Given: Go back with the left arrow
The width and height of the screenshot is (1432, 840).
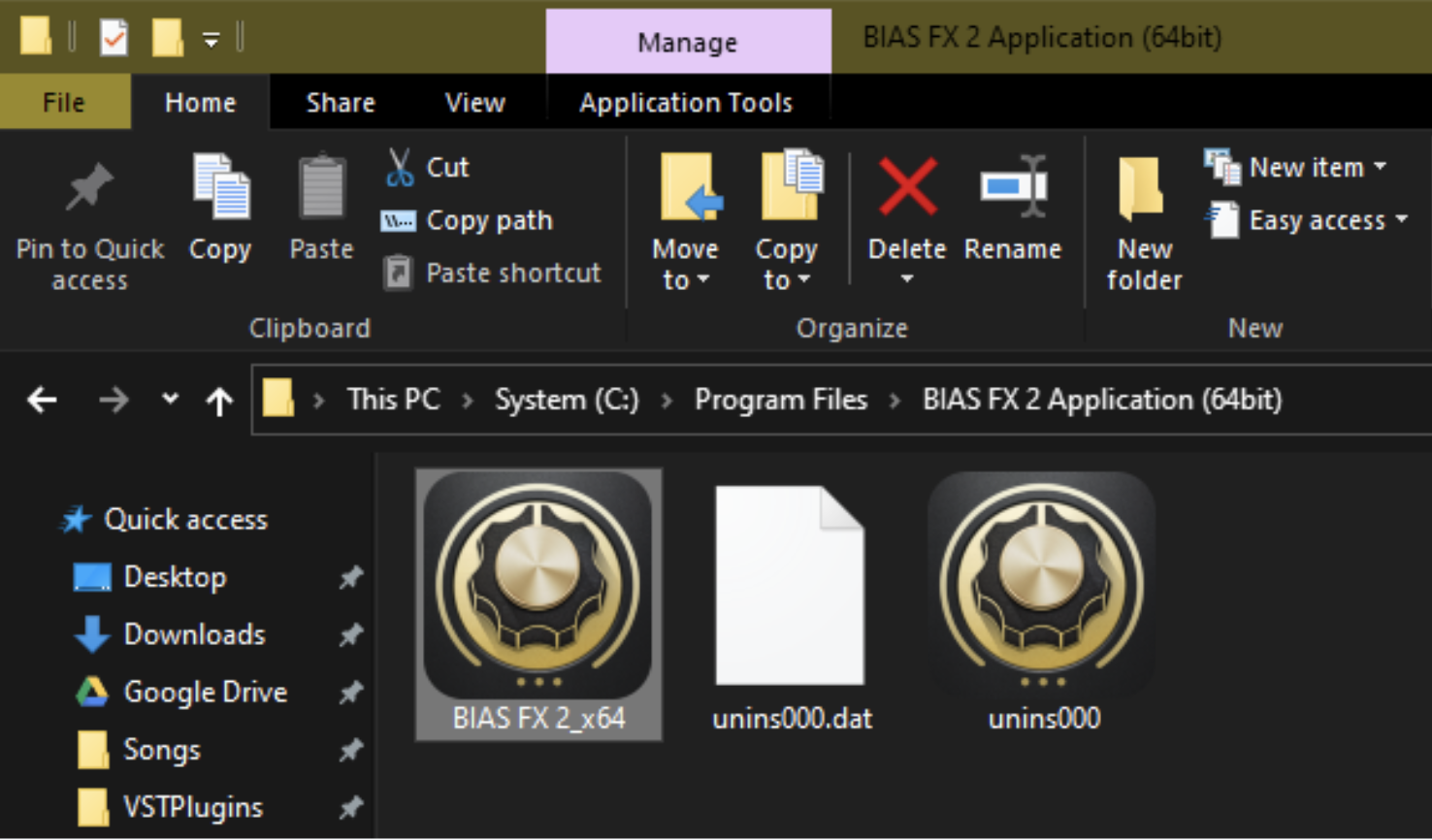Looking at the screenshot, I should (42, 399).
